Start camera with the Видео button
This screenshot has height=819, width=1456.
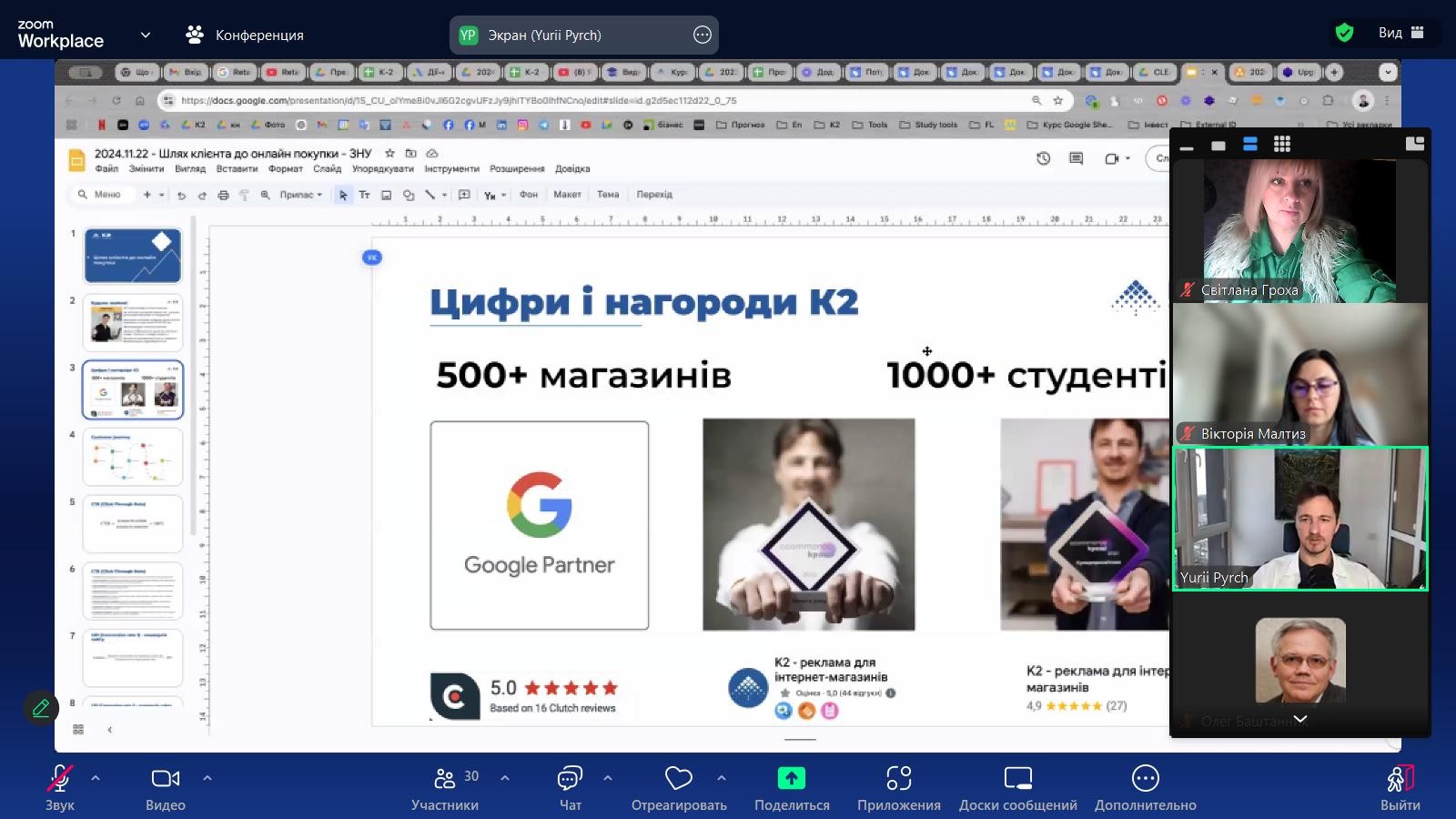[166, 787]
